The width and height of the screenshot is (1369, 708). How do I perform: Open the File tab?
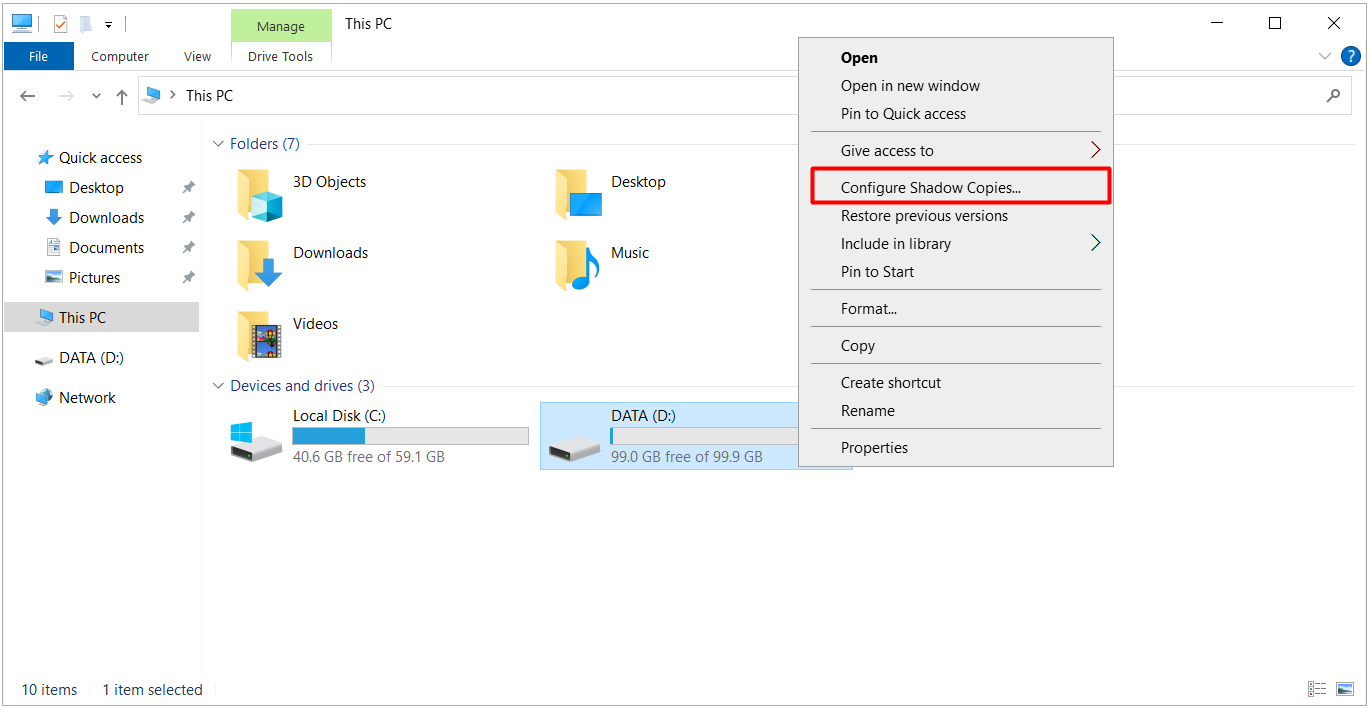click(39, 56)
